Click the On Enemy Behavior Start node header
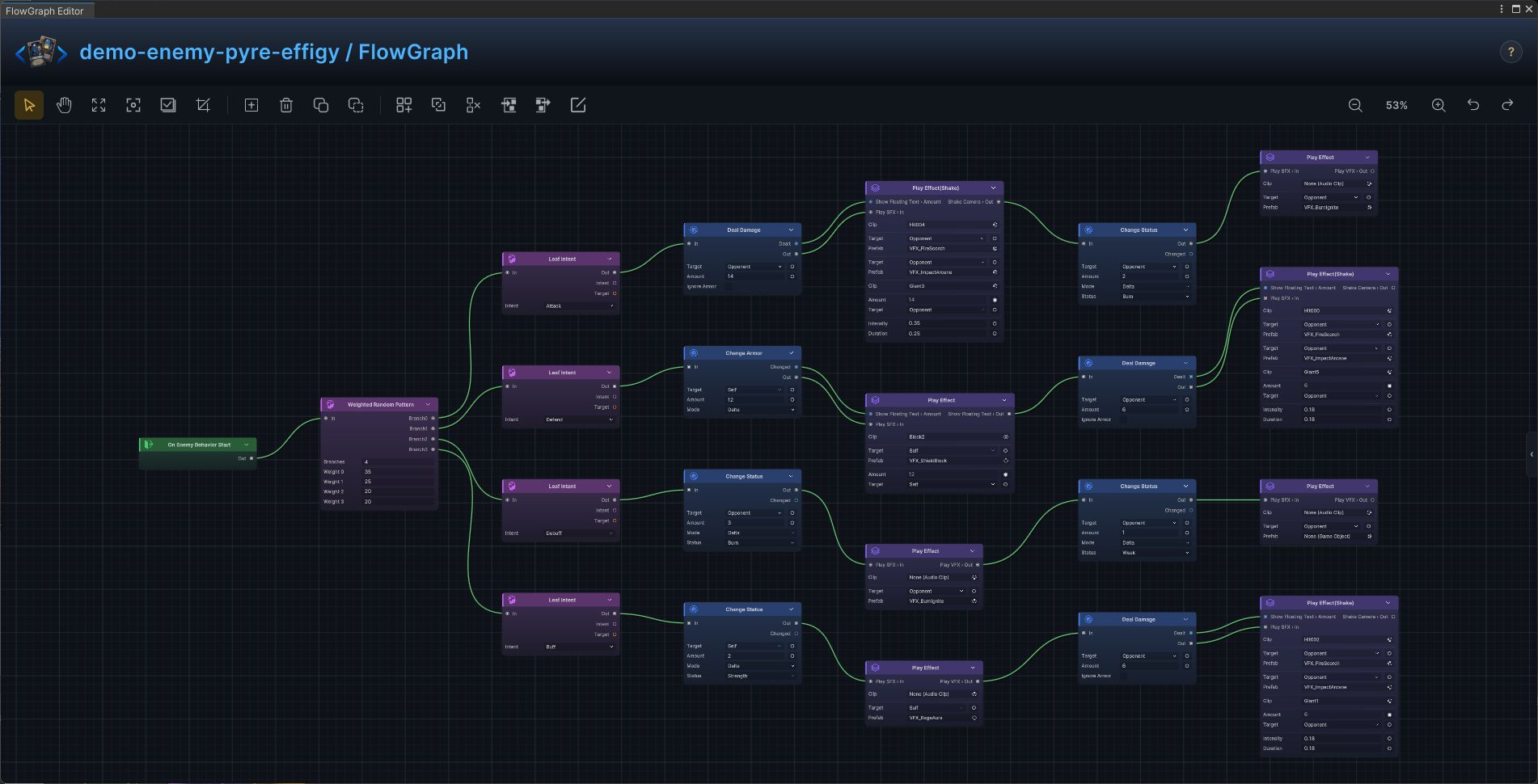The width and height of the screenshot is (1538, 784). point(198,445)
